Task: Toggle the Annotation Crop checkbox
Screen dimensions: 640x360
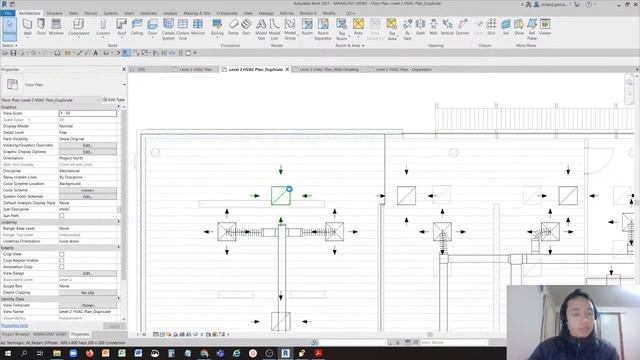Action: 62,267
